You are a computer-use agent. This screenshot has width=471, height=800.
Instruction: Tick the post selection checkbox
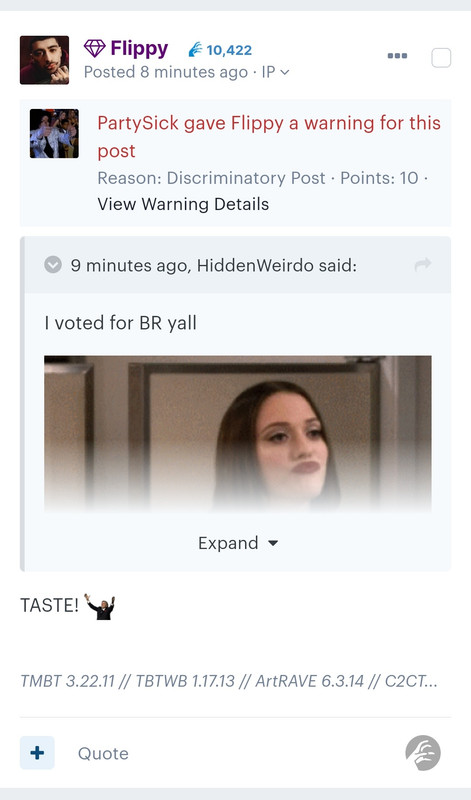click(441, 58)
